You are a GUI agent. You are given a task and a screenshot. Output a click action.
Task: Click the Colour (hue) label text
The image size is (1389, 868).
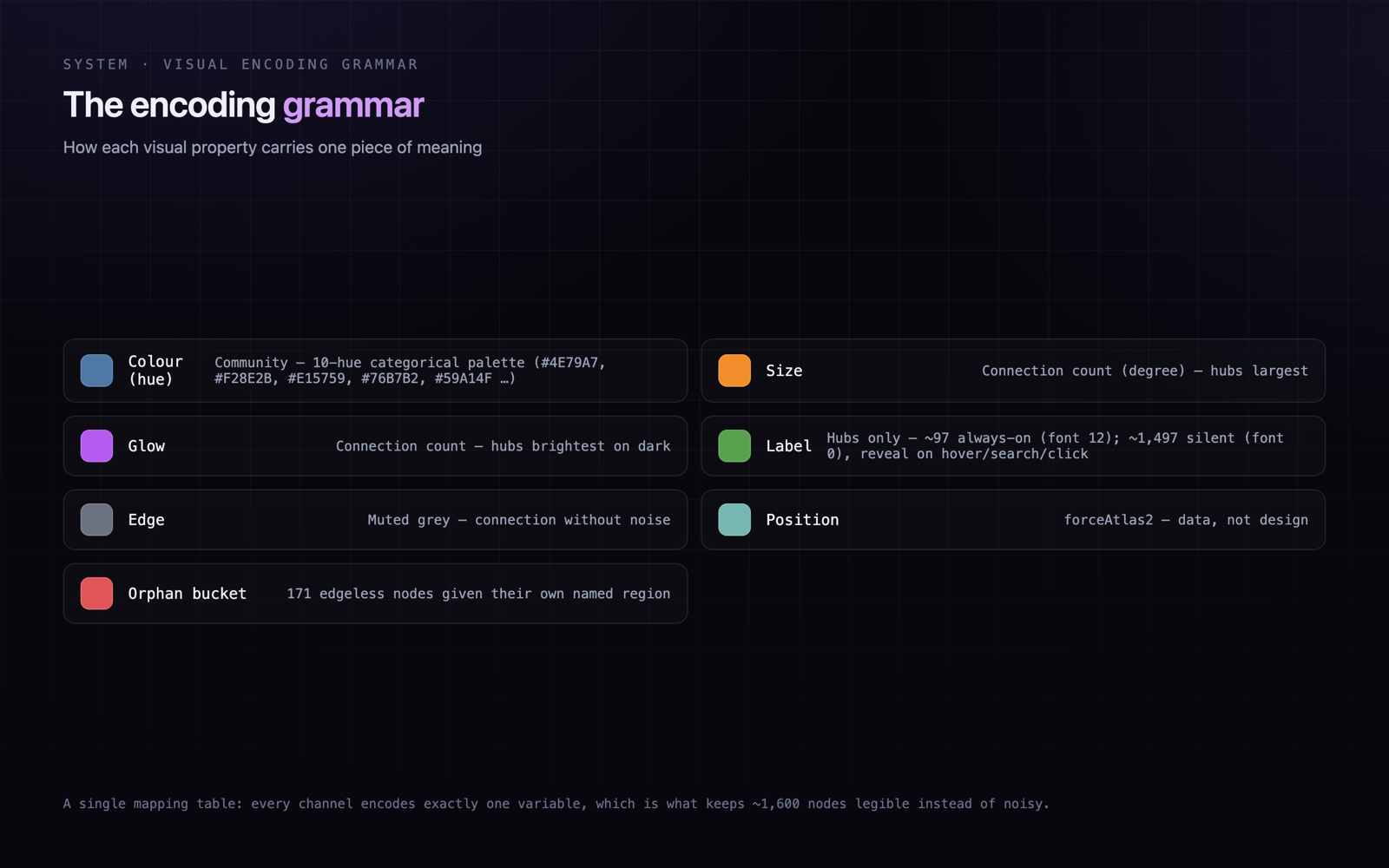pos(155,371)
